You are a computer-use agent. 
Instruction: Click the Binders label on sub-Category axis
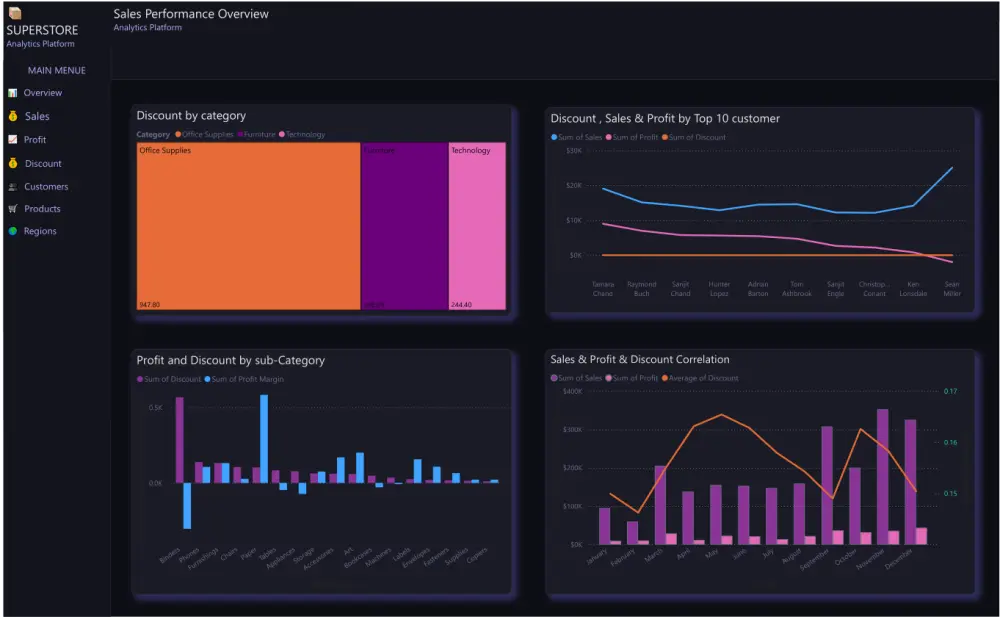(x=170, y=555)
